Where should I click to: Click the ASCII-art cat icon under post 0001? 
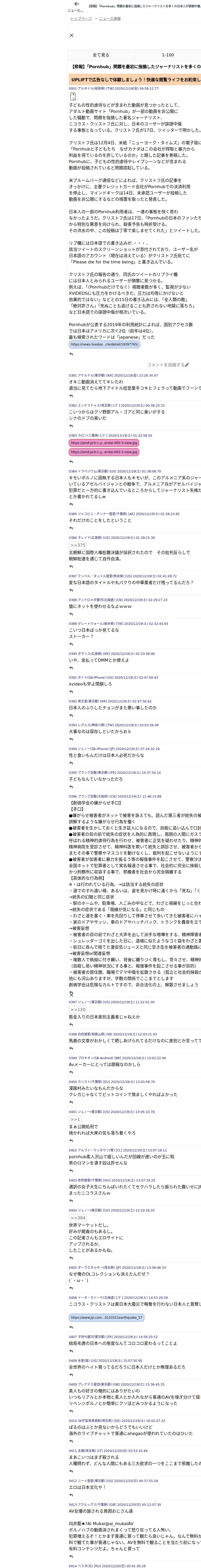click(73, 96)
